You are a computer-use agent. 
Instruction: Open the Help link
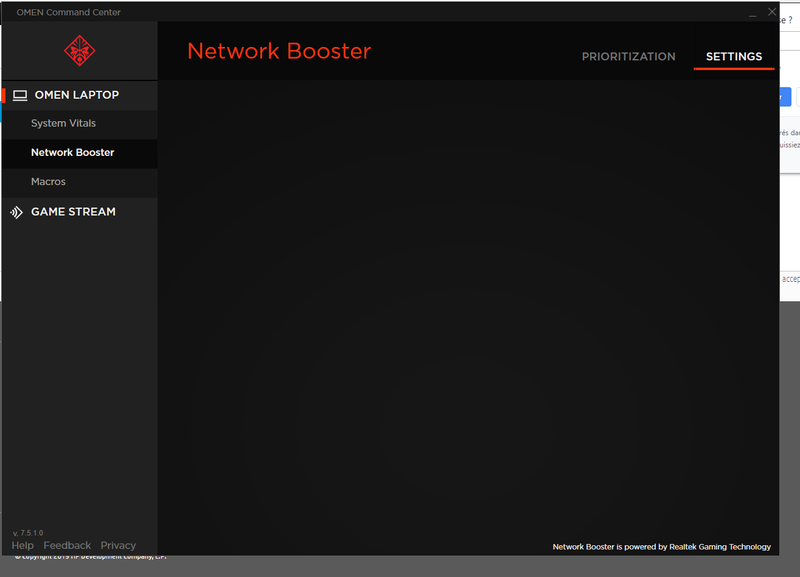[22, 545]
